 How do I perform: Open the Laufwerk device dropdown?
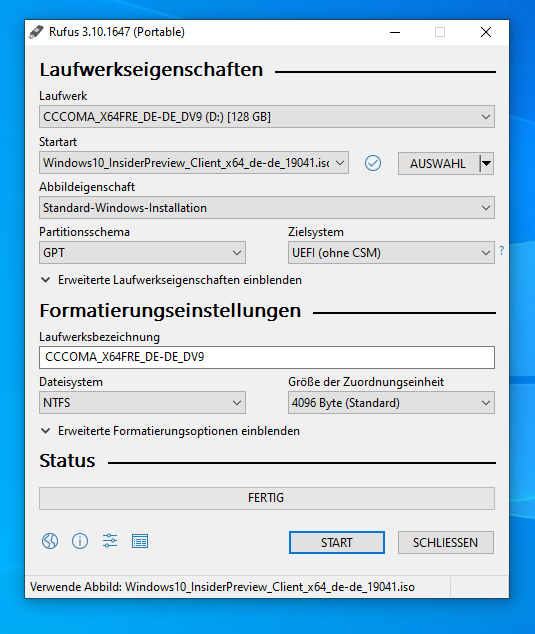coord(267,117)
